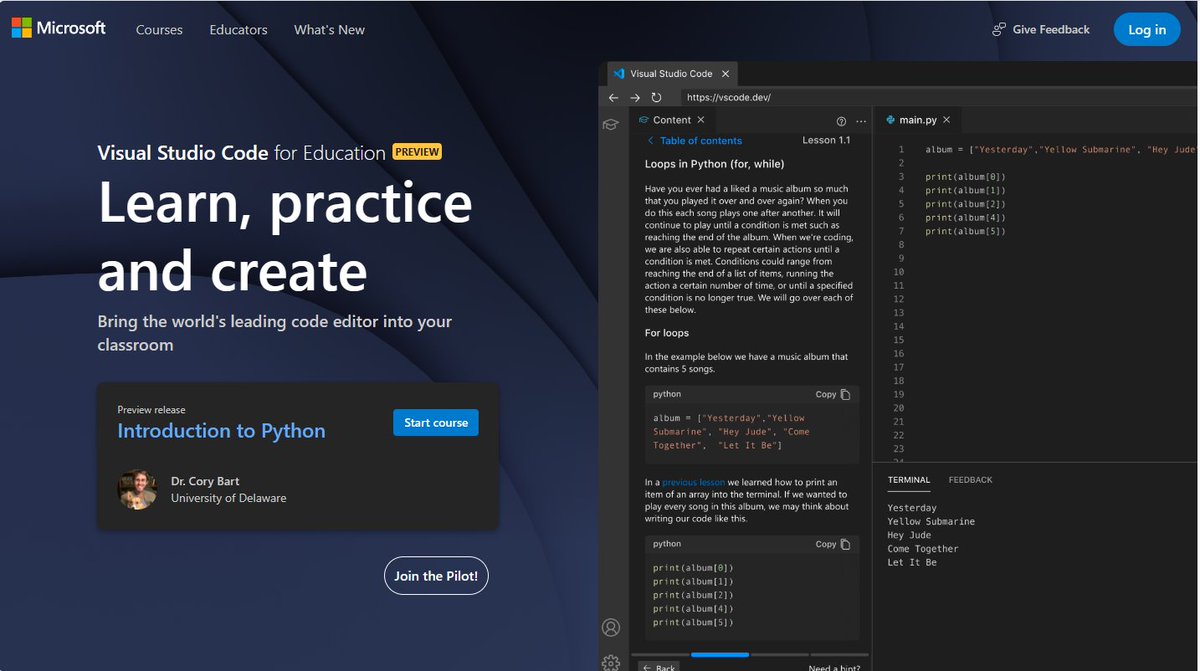This screenshot has height=671, width=1200.
Task: Click the Python file icon on main.py
Action: 890,120
